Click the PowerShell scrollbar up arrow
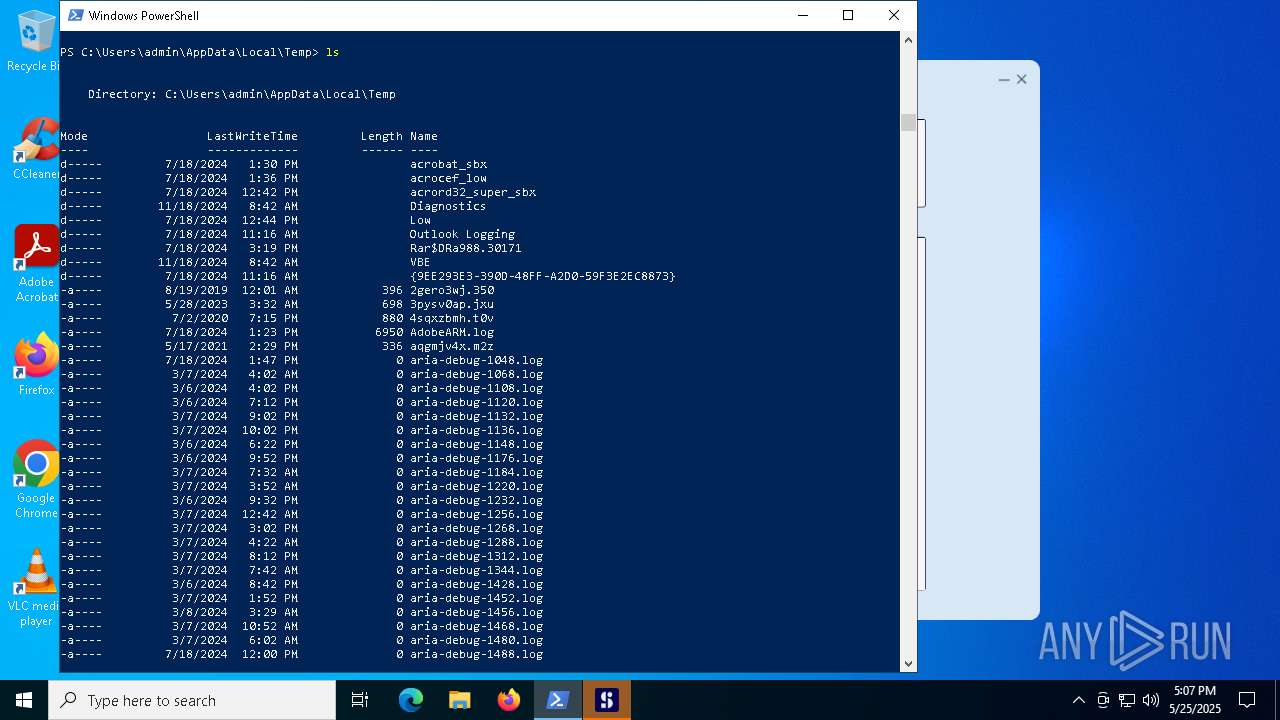 pyautogui.click(x=908, y=40)
